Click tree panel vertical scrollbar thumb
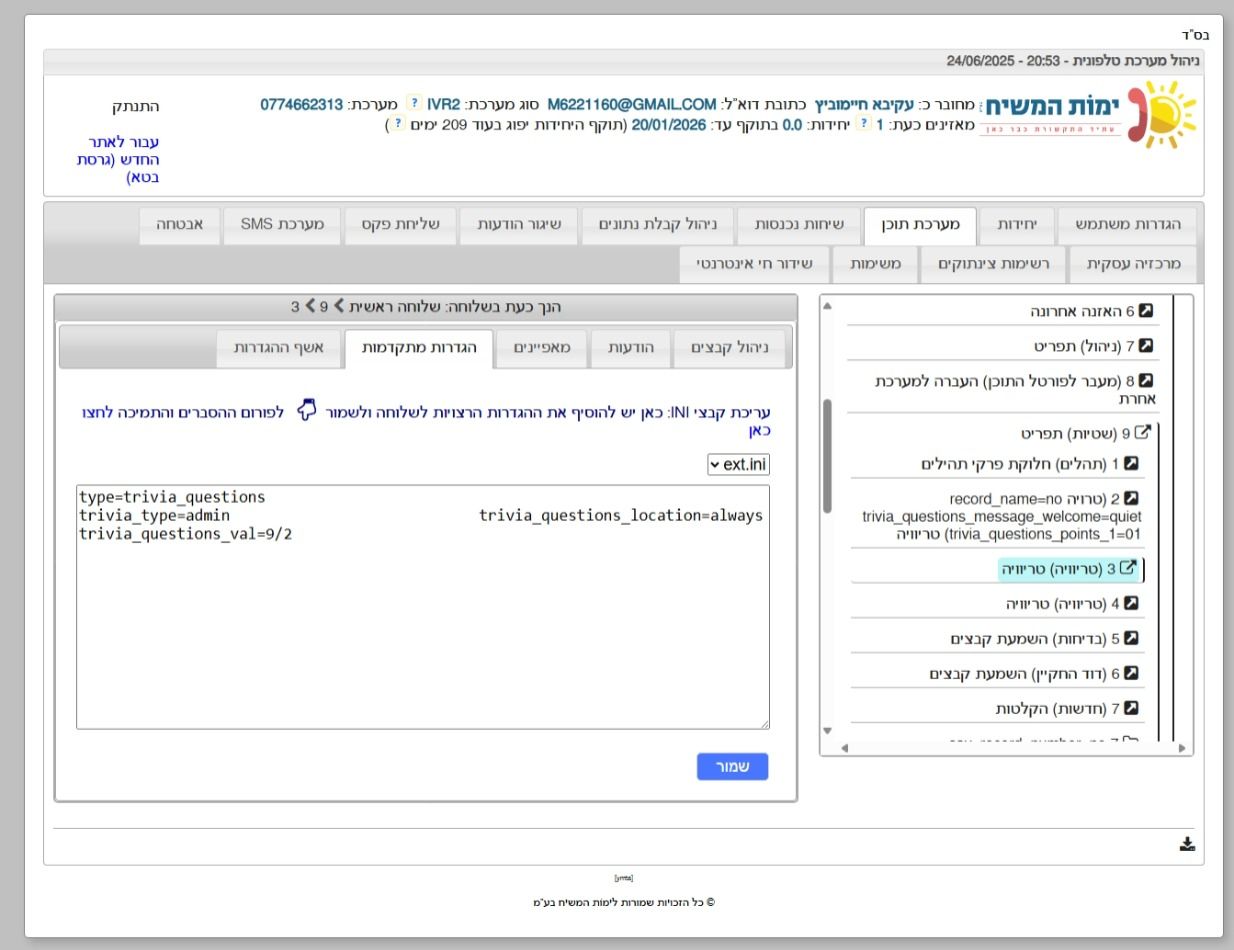The width and height of the screenshot is (1234, 950). (827, 456)
